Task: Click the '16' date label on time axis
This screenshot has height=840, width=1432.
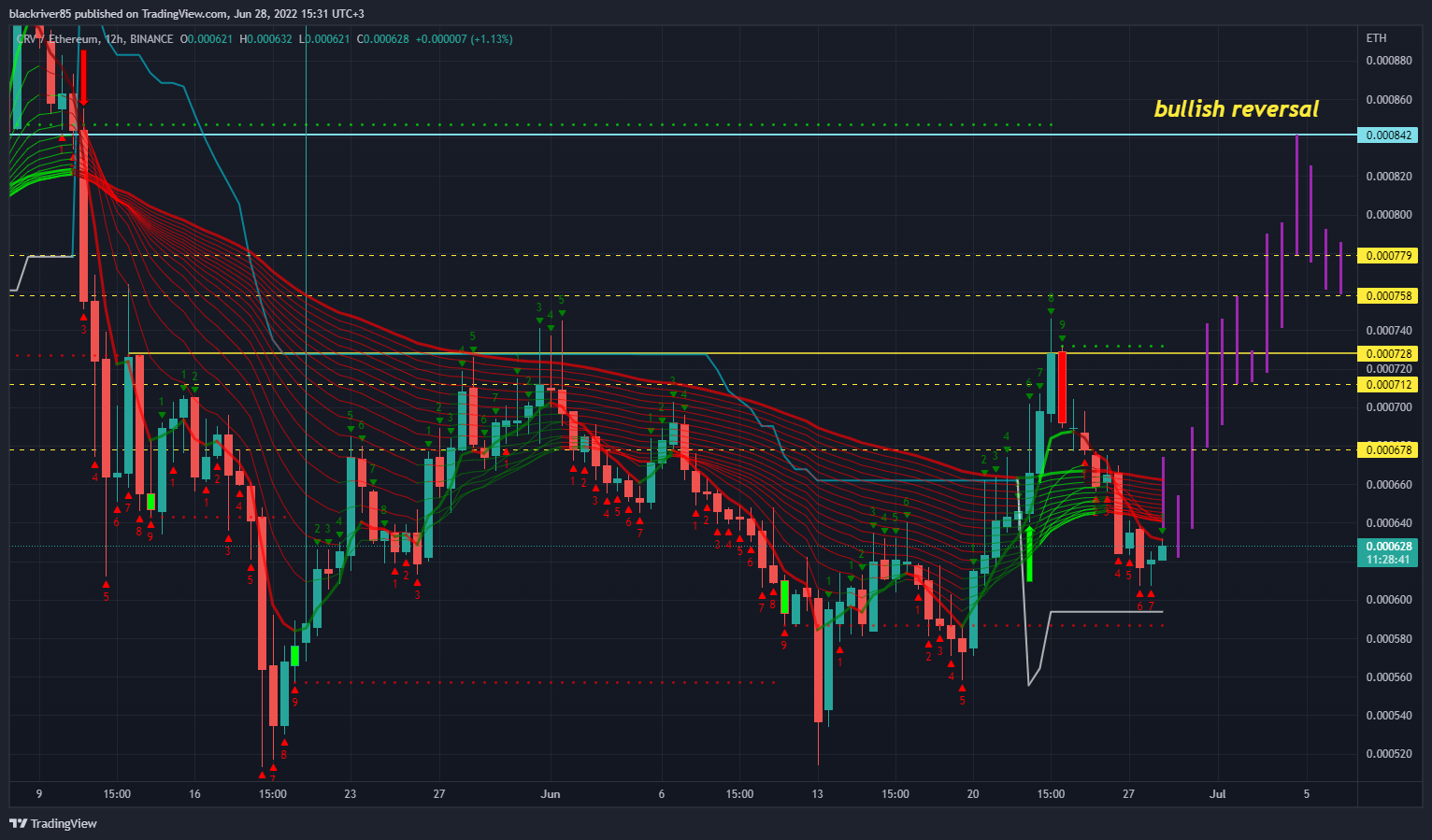Action: (194, 794)
